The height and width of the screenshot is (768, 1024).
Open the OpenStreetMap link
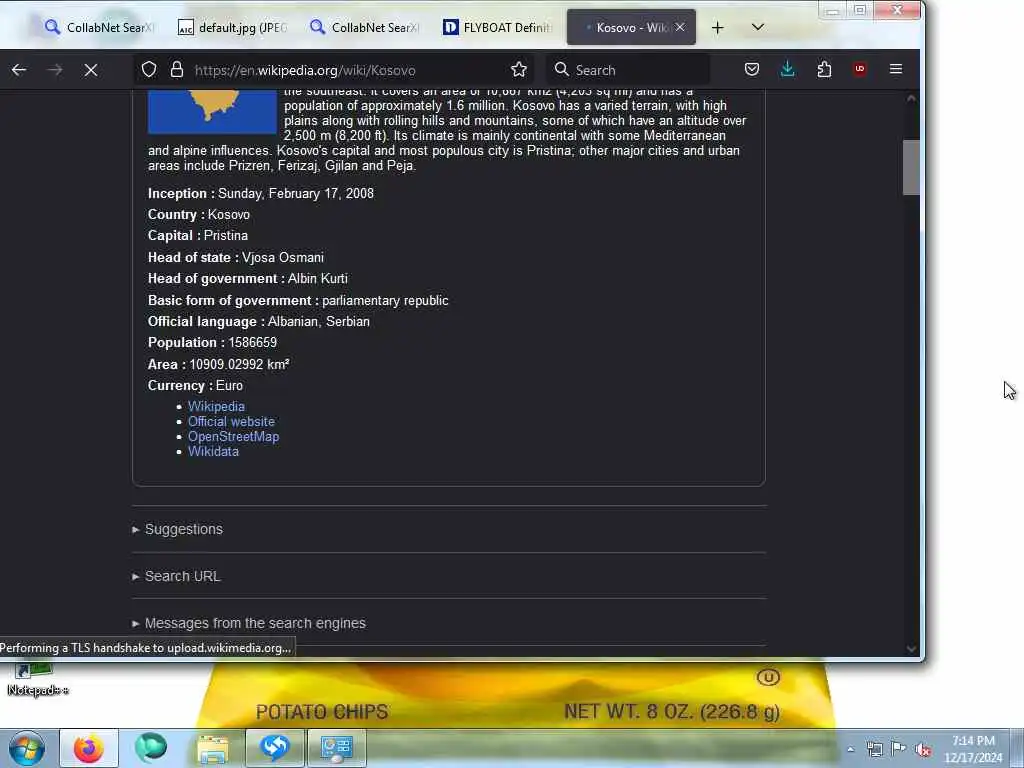(233, 436)
